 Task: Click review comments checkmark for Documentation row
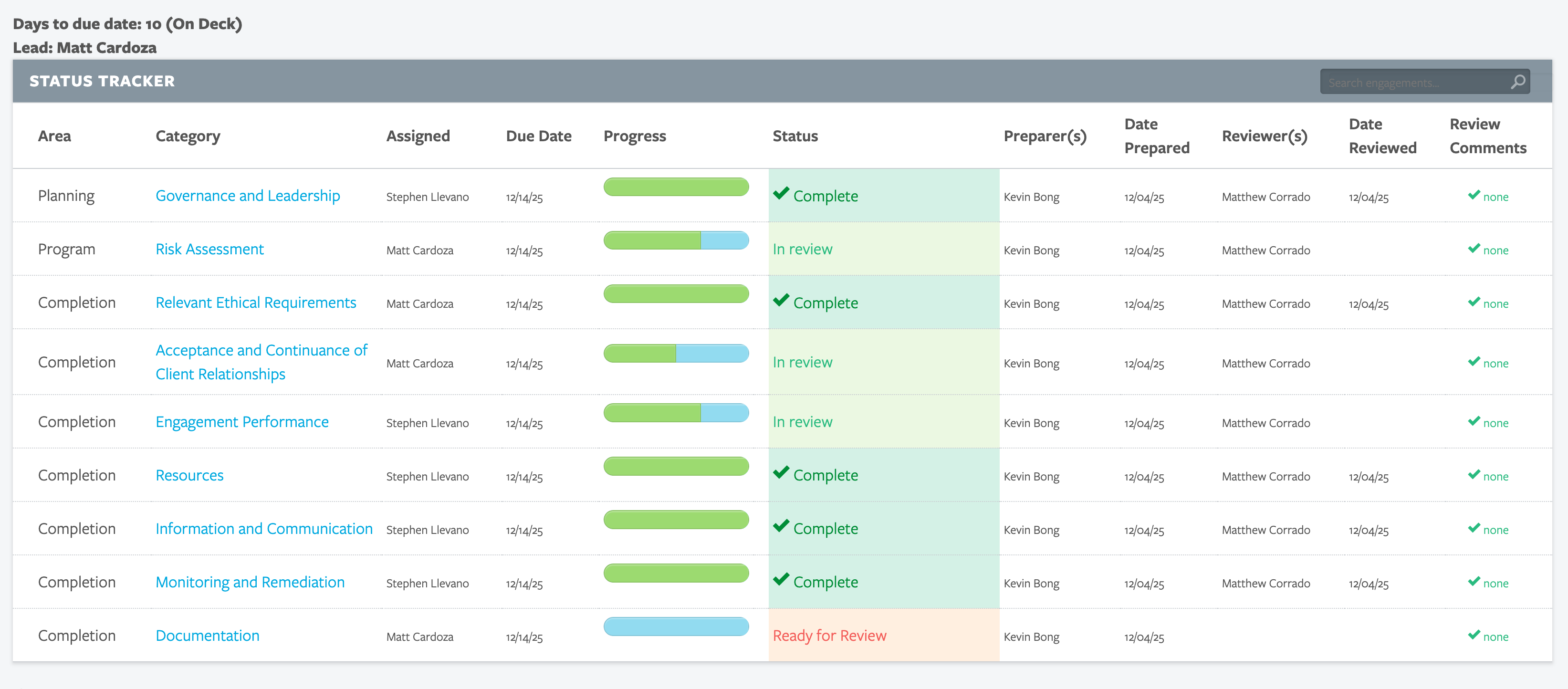(1474, 635)
